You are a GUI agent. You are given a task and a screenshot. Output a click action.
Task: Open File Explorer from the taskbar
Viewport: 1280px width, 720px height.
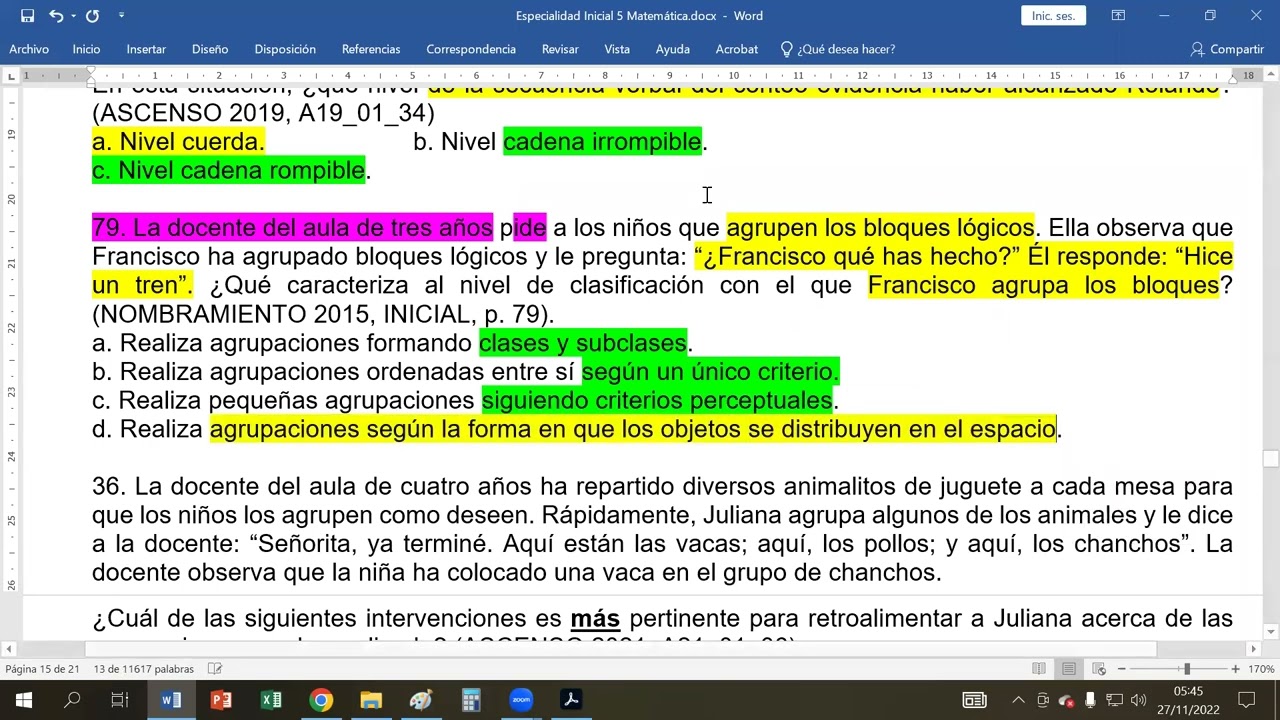click(371, 700)
